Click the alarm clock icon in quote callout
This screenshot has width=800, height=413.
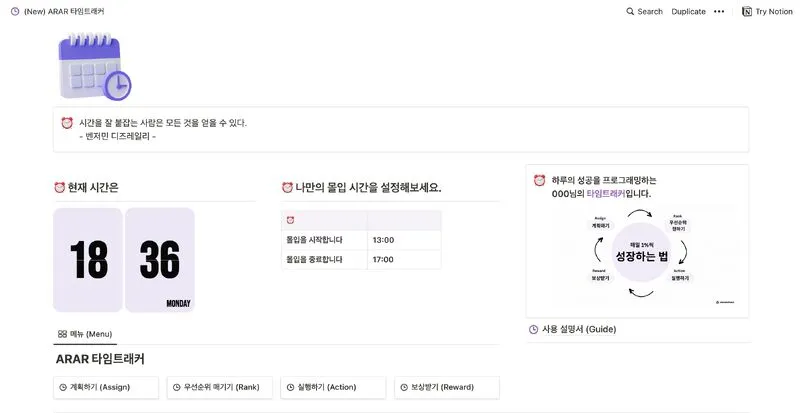[x=67, y=123]
